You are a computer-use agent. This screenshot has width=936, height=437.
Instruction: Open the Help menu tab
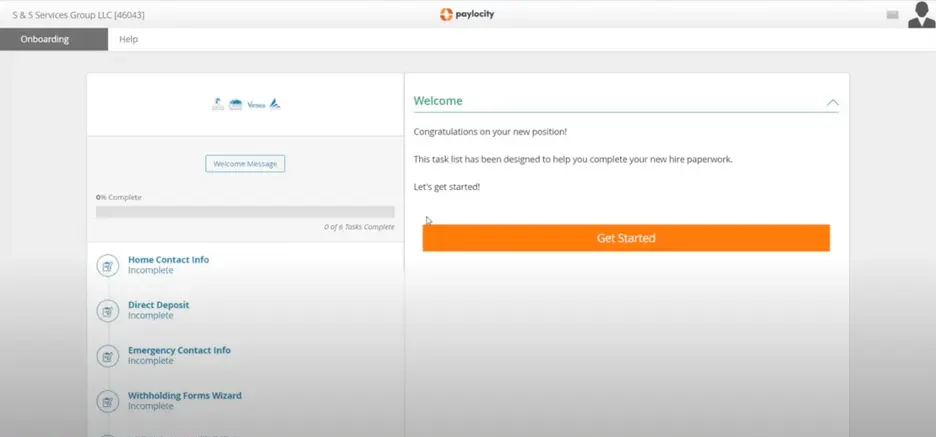click(x=128, y=39)
